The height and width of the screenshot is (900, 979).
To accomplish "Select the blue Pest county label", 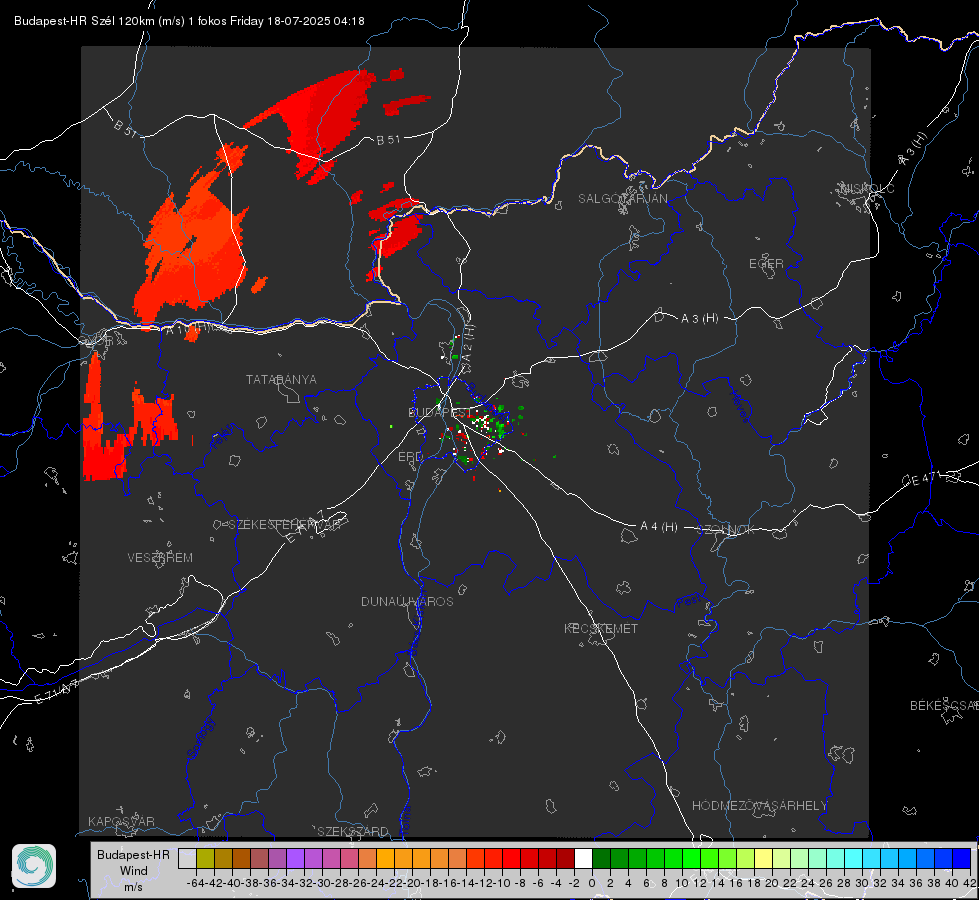I will coord(689,602).
